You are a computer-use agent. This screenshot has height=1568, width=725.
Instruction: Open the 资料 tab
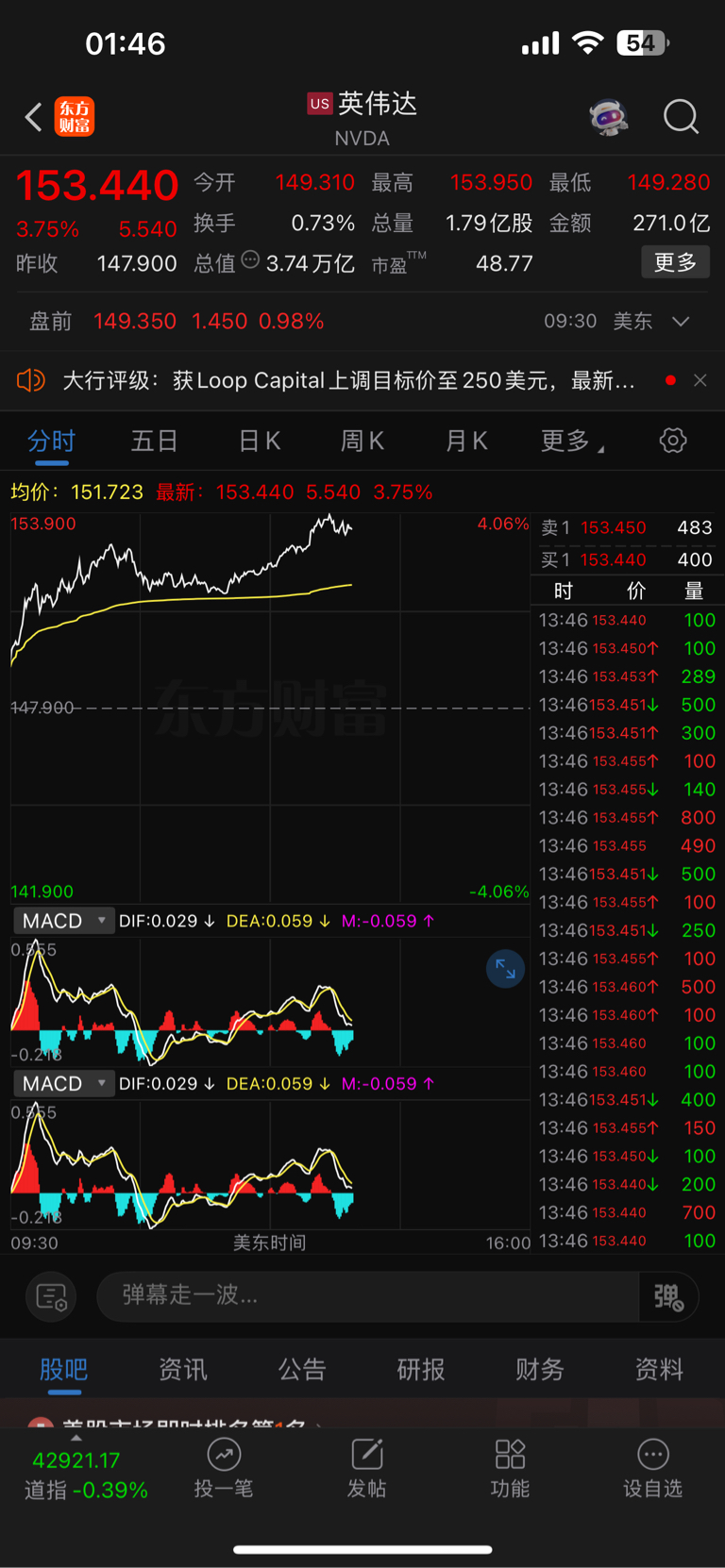tap(659, 1369)
